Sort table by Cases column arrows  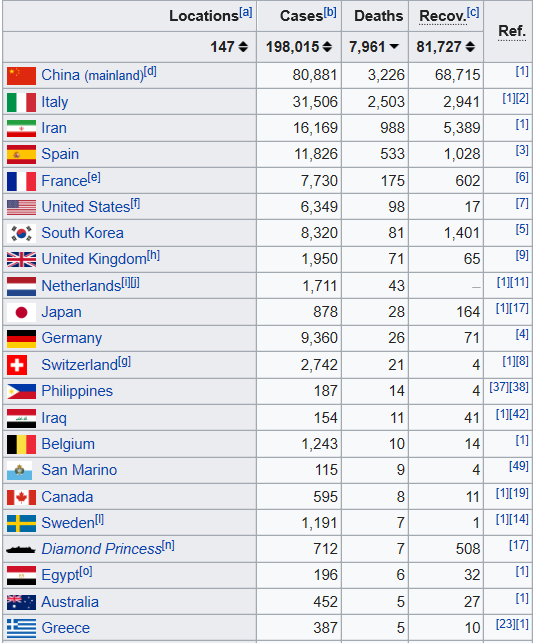327,47
